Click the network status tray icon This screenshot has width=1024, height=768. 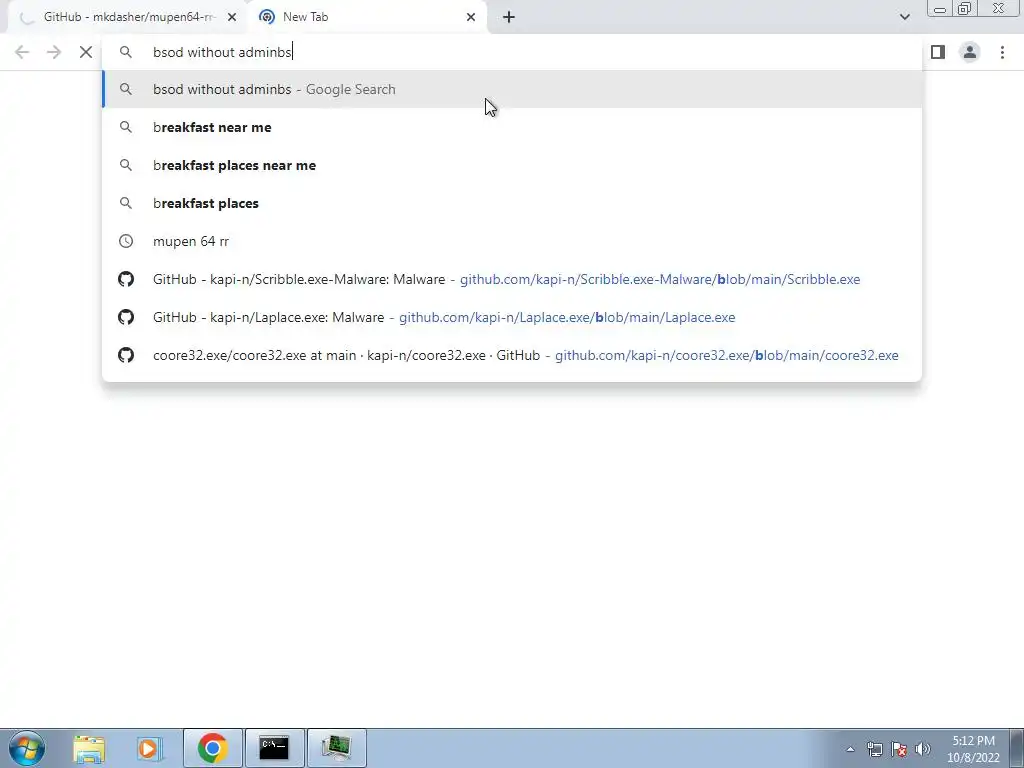tap(874, 749)
